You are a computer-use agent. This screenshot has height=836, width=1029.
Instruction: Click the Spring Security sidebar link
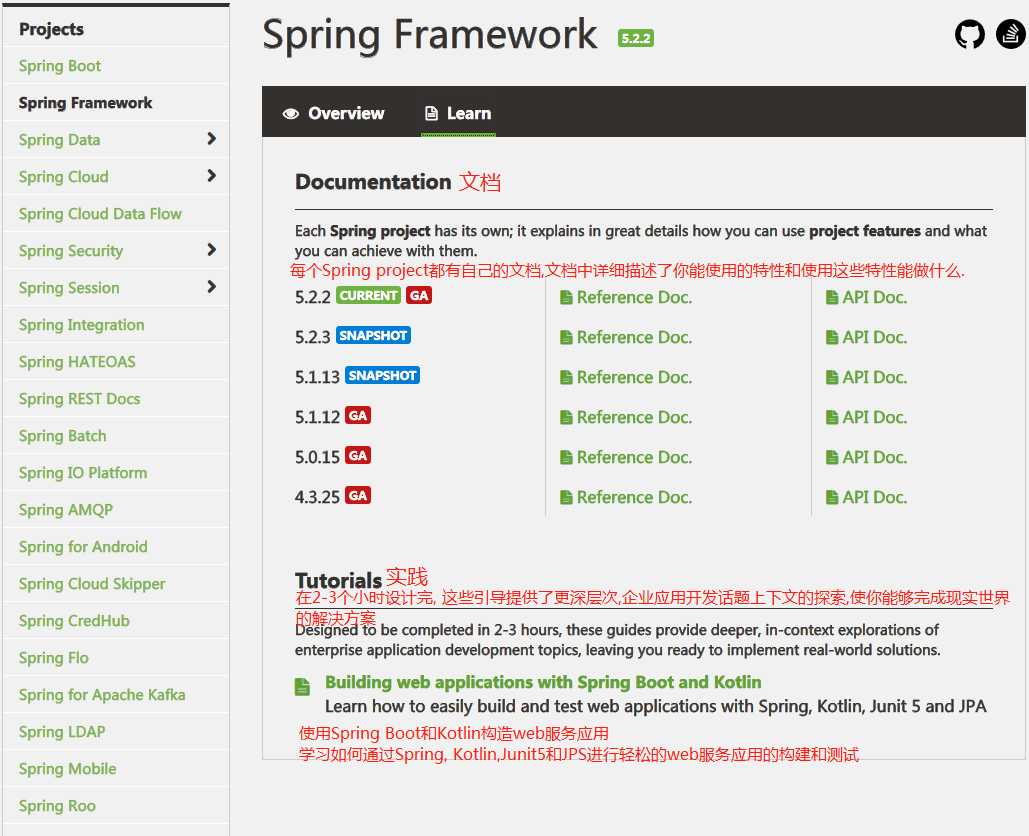coord(71,251)
